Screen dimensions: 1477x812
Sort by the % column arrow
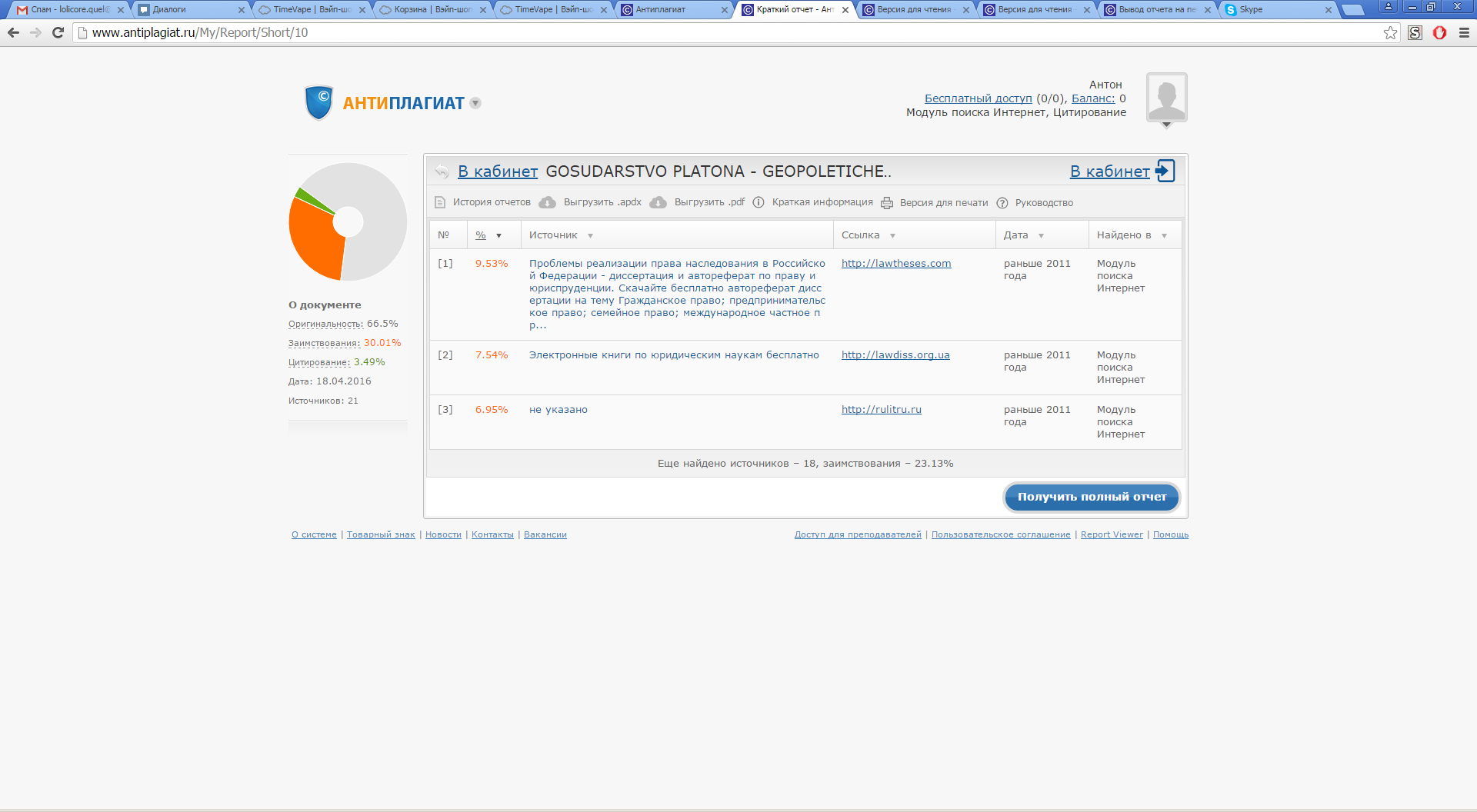(x=498, y=236)
